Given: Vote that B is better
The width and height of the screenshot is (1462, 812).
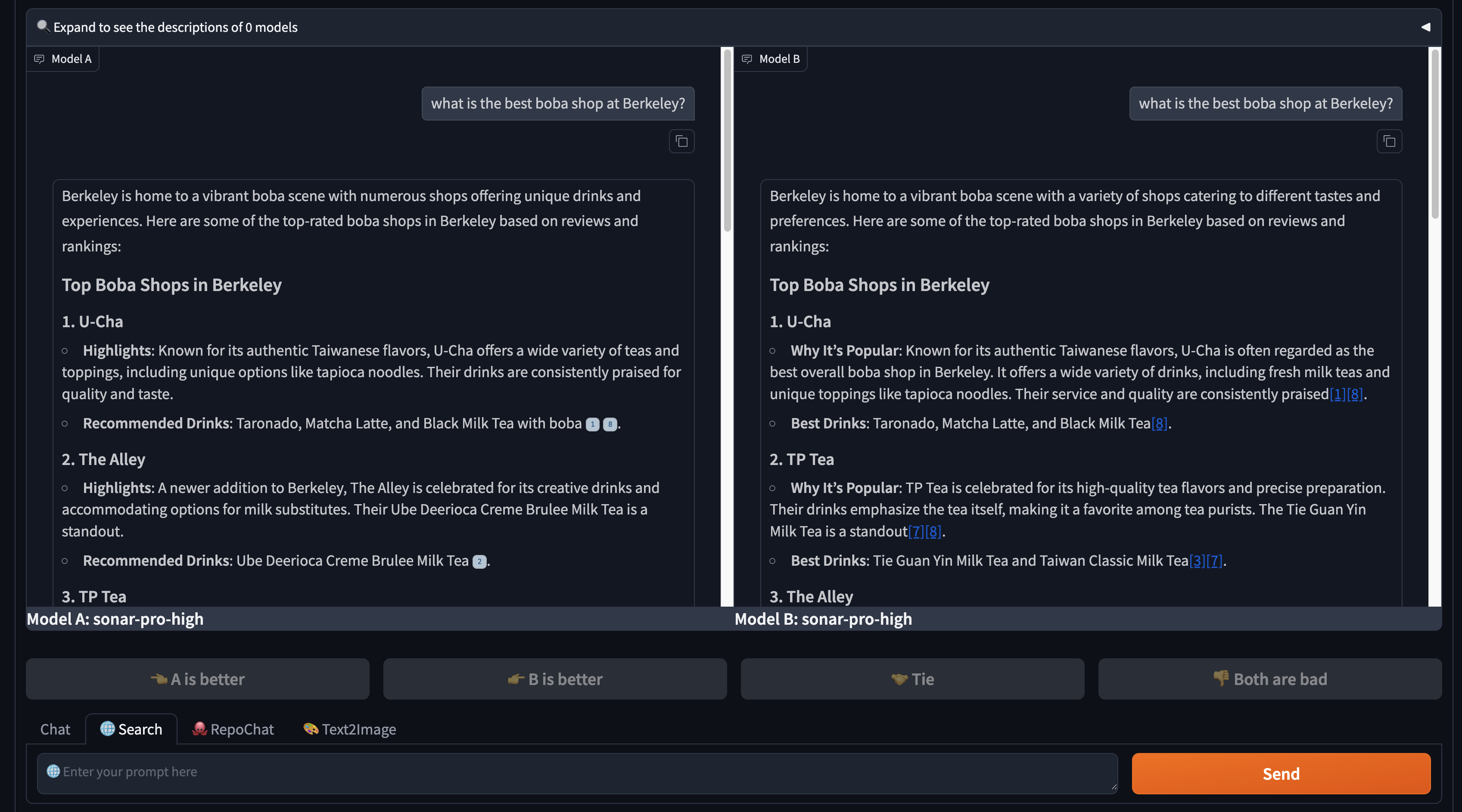Looking at the screenshot, I should click(554, 679).
